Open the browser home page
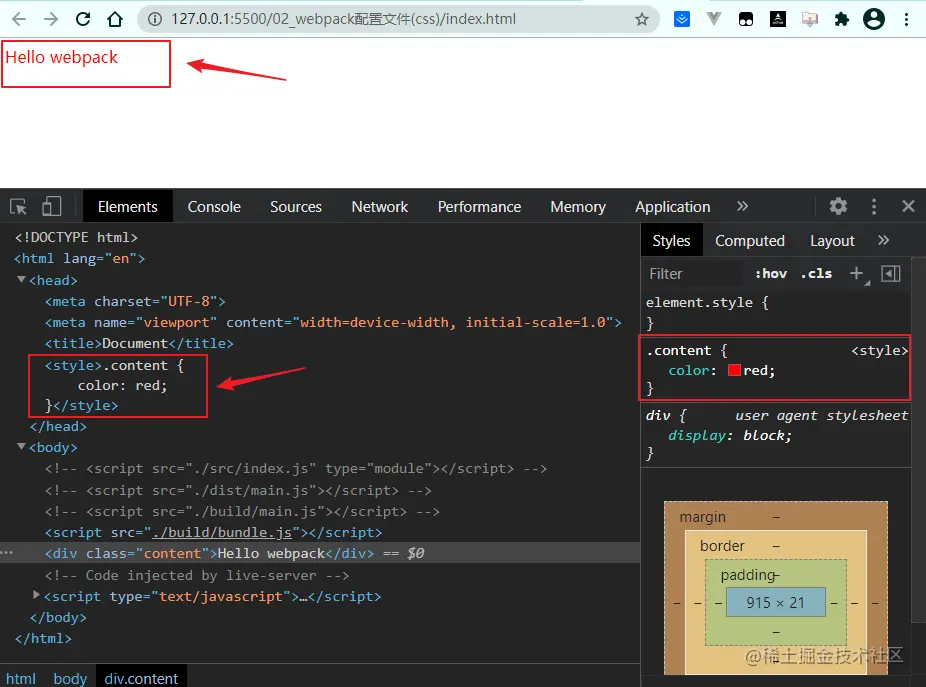 115,19
